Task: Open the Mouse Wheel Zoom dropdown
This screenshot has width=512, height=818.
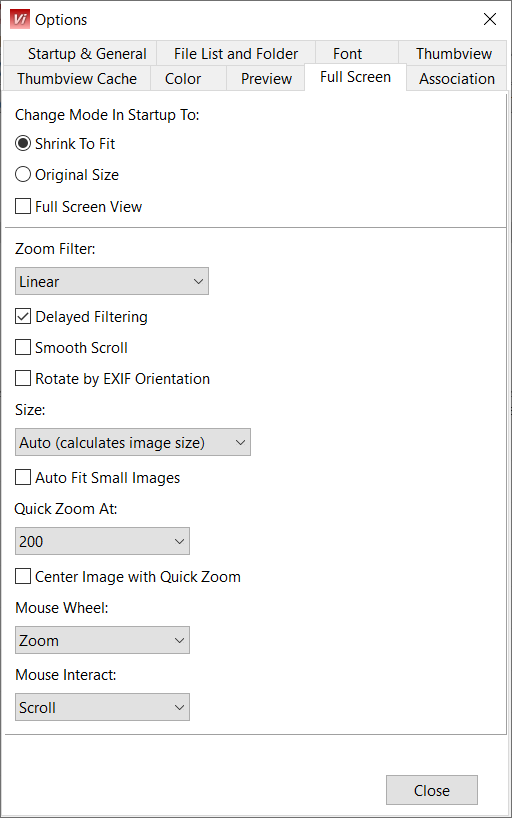Action: point(102,640)
